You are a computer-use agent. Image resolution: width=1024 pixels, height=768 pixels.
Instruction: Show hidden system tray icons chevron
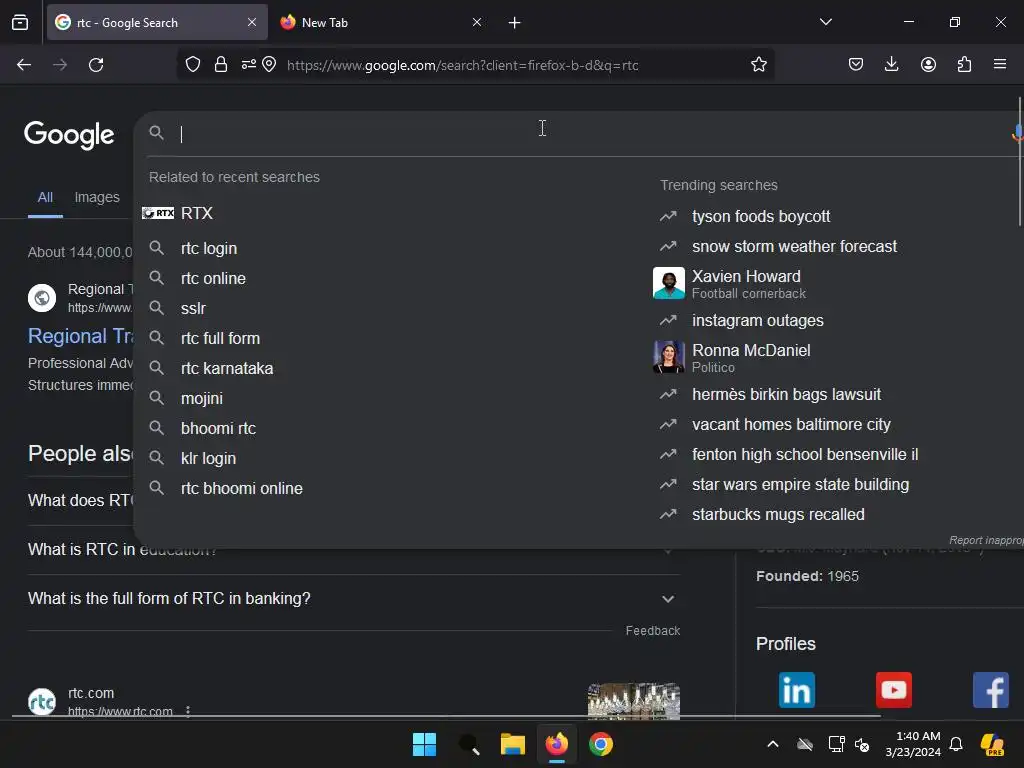[773, 744]
